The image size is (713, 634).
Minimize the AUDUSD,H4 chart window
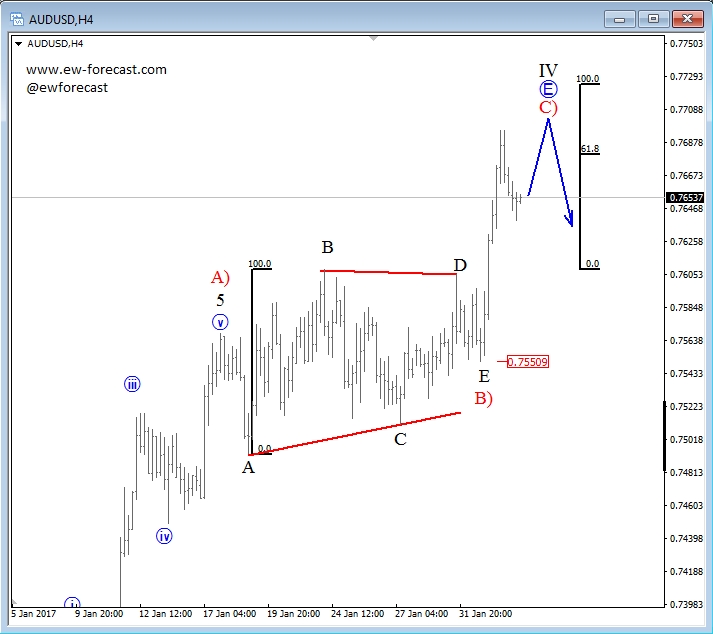tap(619, 20)
